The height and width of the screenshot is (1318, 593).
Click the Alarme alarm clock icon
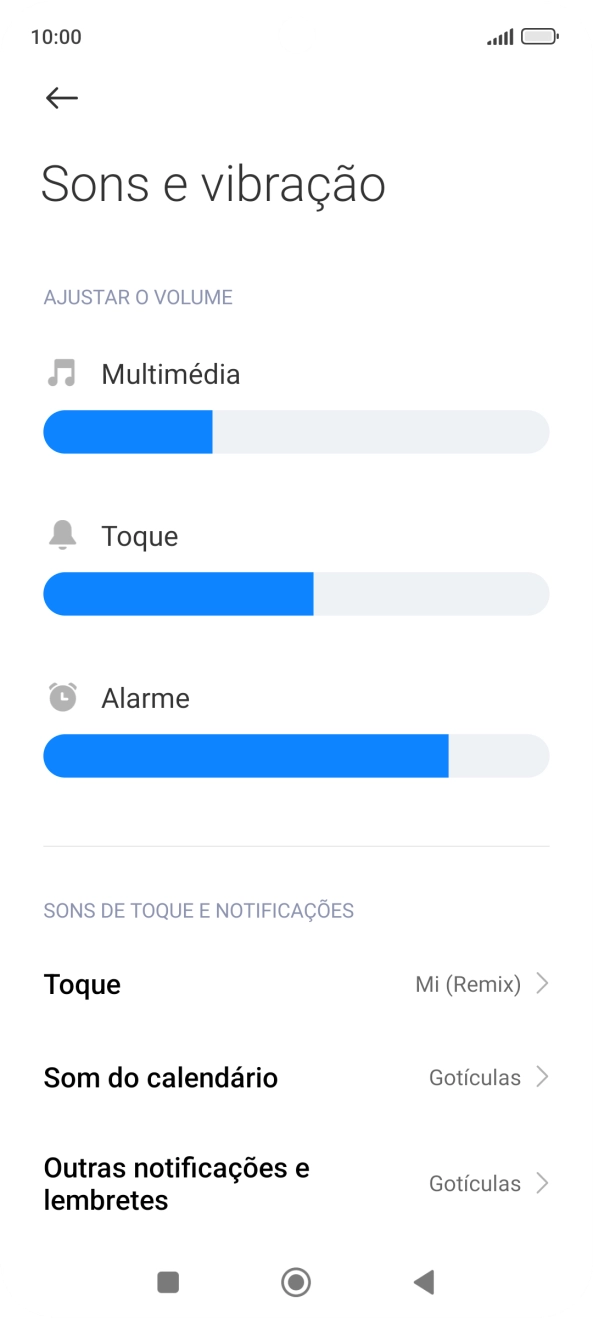(63, 697)
